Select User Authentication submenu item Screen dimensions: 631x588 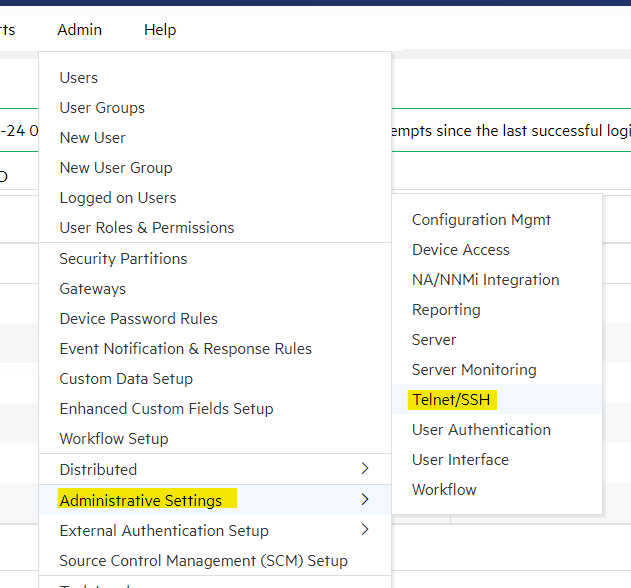click(x=481, y=430)
